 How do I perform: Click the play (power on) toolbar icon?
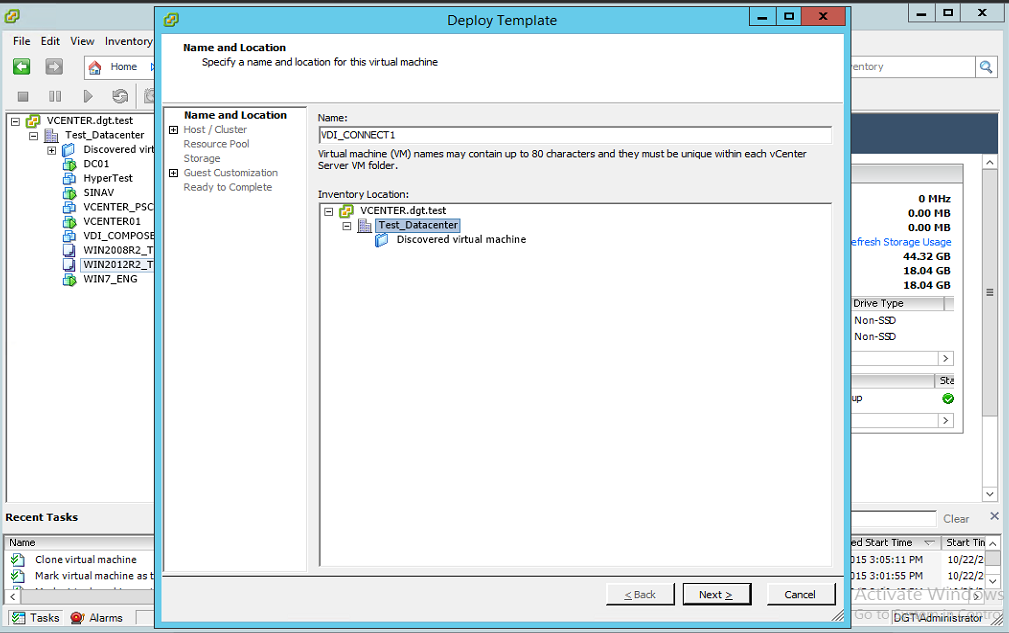point(88,96)
